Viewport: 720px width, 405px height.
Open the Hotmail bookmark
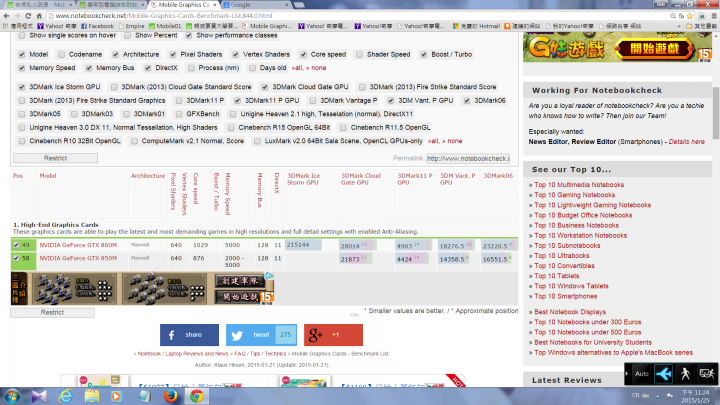476,26
